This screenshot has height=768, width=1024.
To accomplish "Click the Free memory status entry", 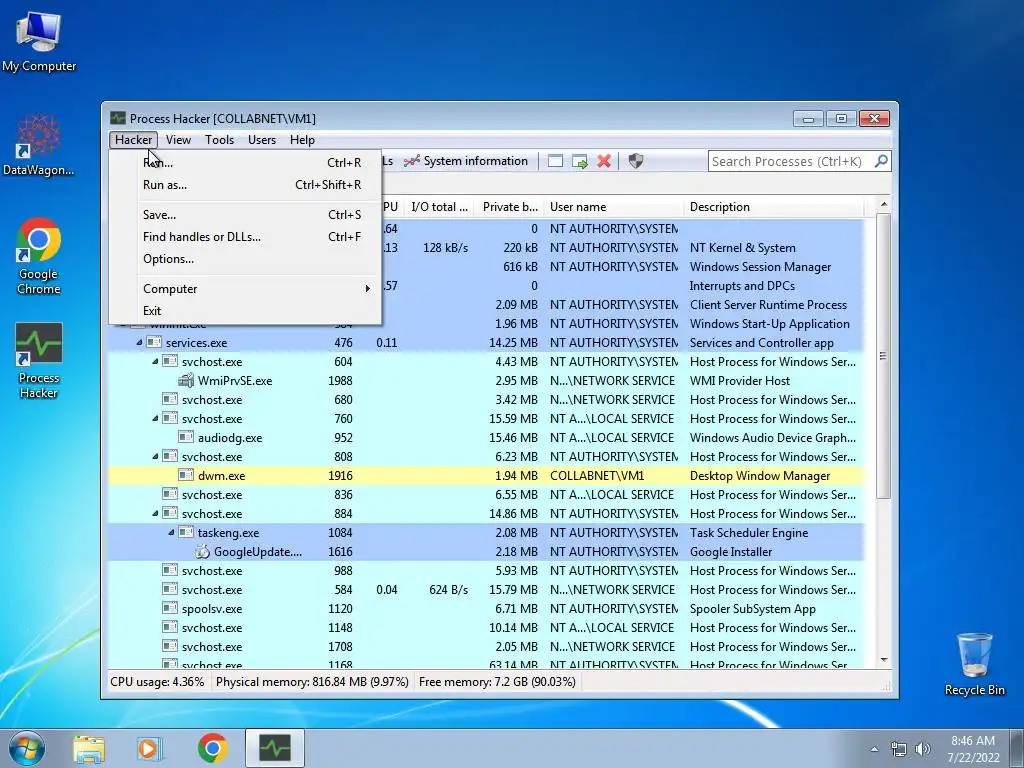I will click(497, 682).
